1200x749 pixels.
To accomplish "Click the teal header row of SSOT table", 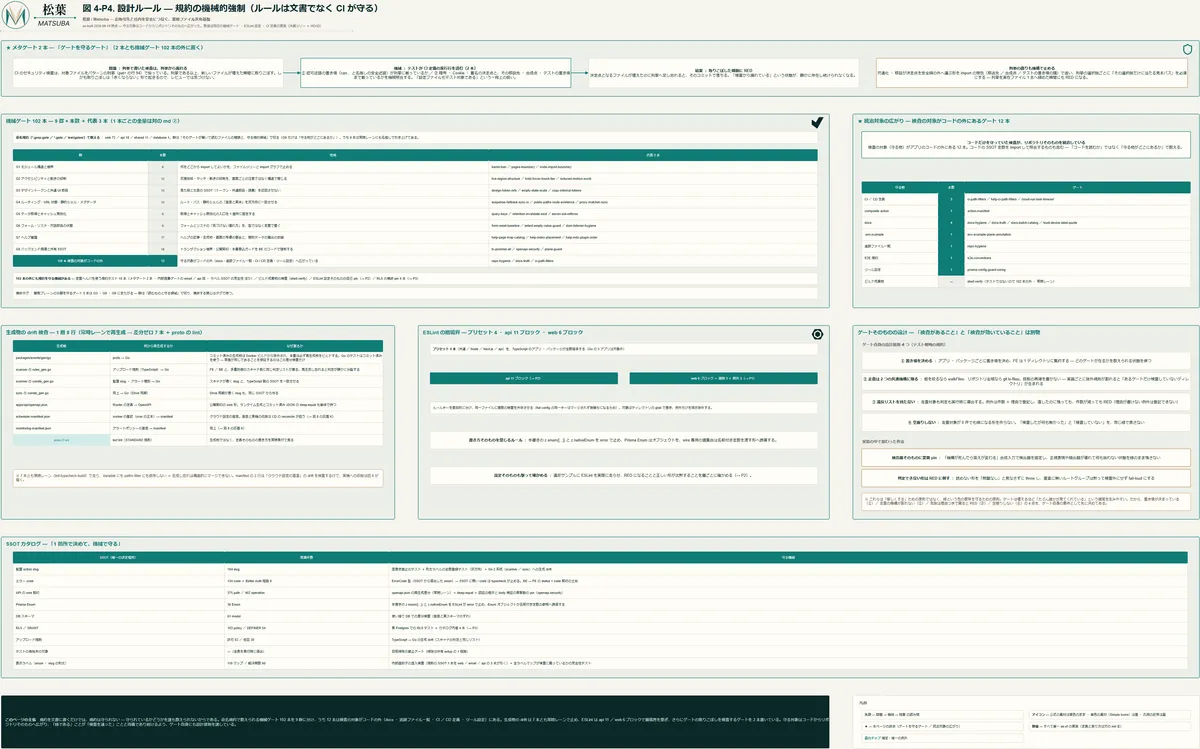I will [600, 555].
